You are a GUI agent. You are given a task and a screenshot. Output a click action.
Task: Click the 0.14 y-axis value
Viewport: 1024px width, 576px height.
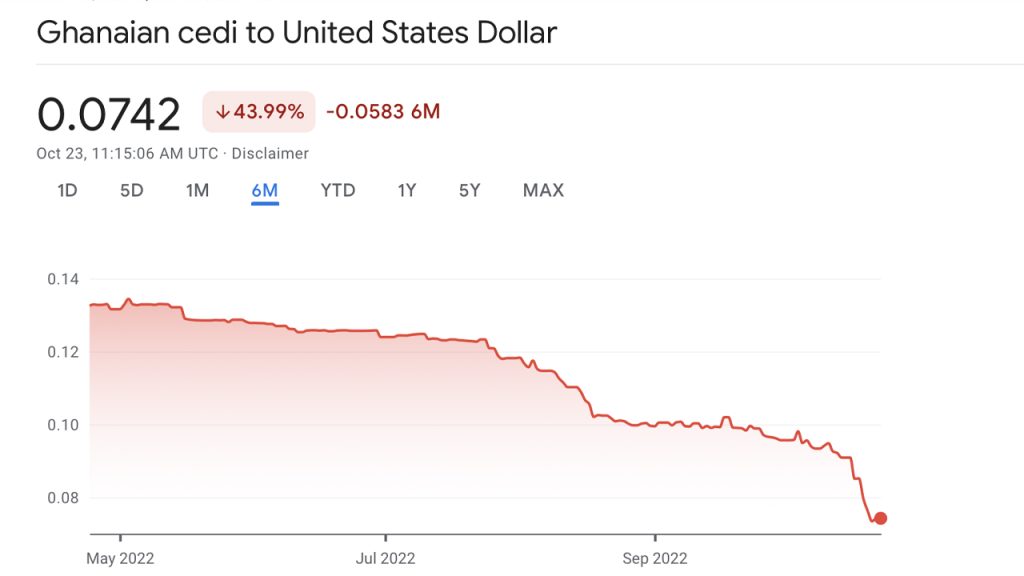pyautogui.click(x=62, y=279)
